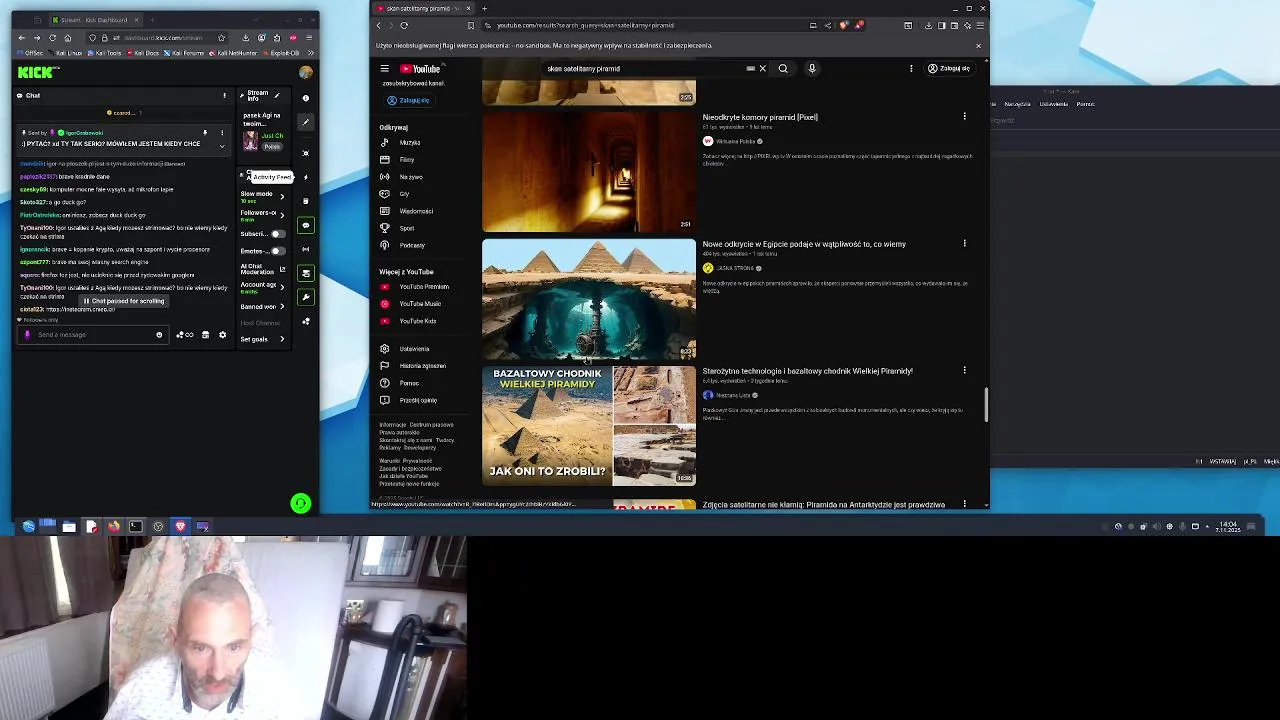Viewport: 1280px width, 720px height.
Task: Open the YouTube guide hamburger menu
Action: pos(384,69)
